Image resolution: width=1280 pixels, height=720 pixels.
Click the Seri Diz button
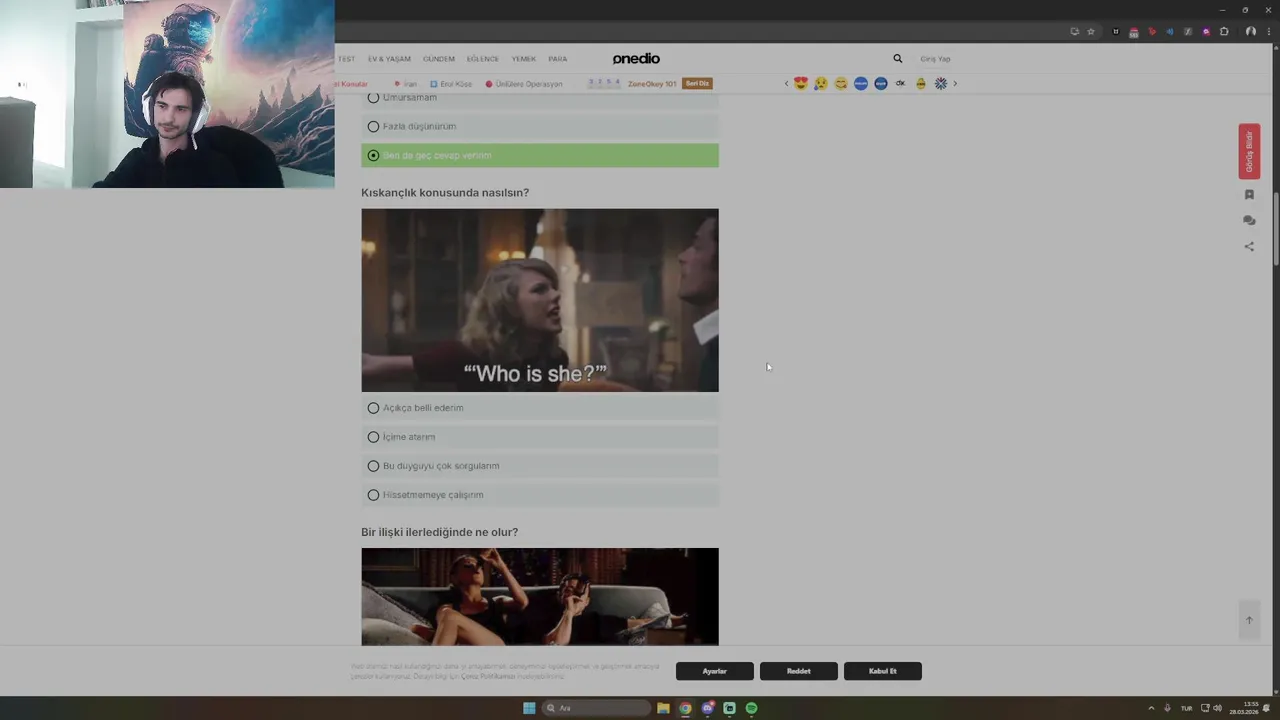click(697, 83)
